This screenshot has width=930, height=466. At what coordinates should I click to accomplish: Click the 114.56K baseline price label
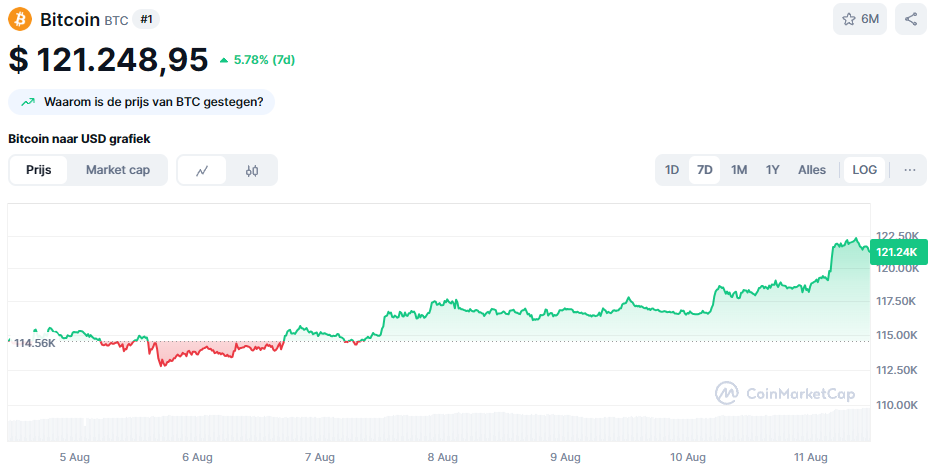tap(35, 343)
